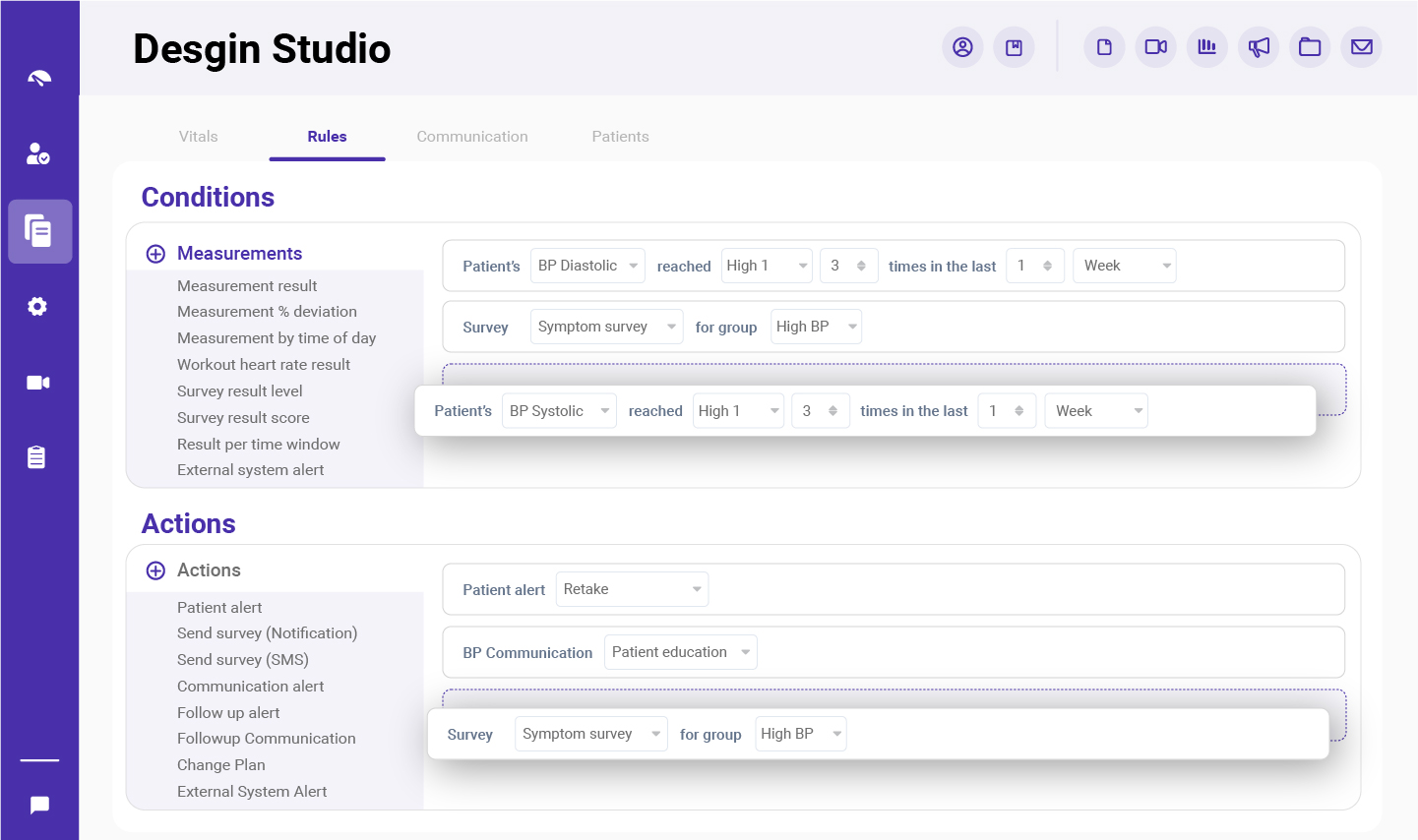Image resolution: width=1418 pixels, height=840 pixels.
Task: Open the BP Diastolic dropdown
Action: (x=587, y=266)
